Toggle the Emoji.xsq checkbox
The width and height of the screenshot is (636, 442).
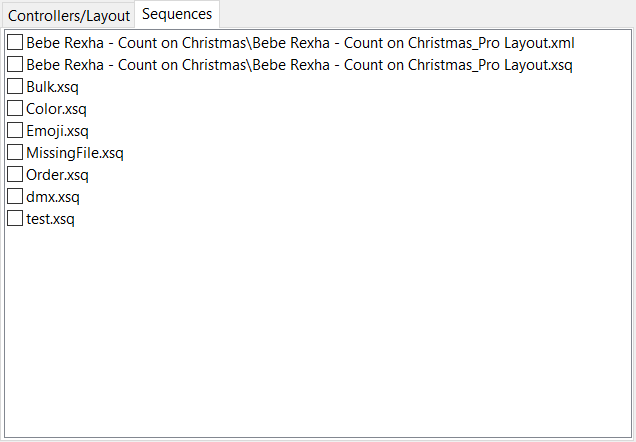(15, 130)
